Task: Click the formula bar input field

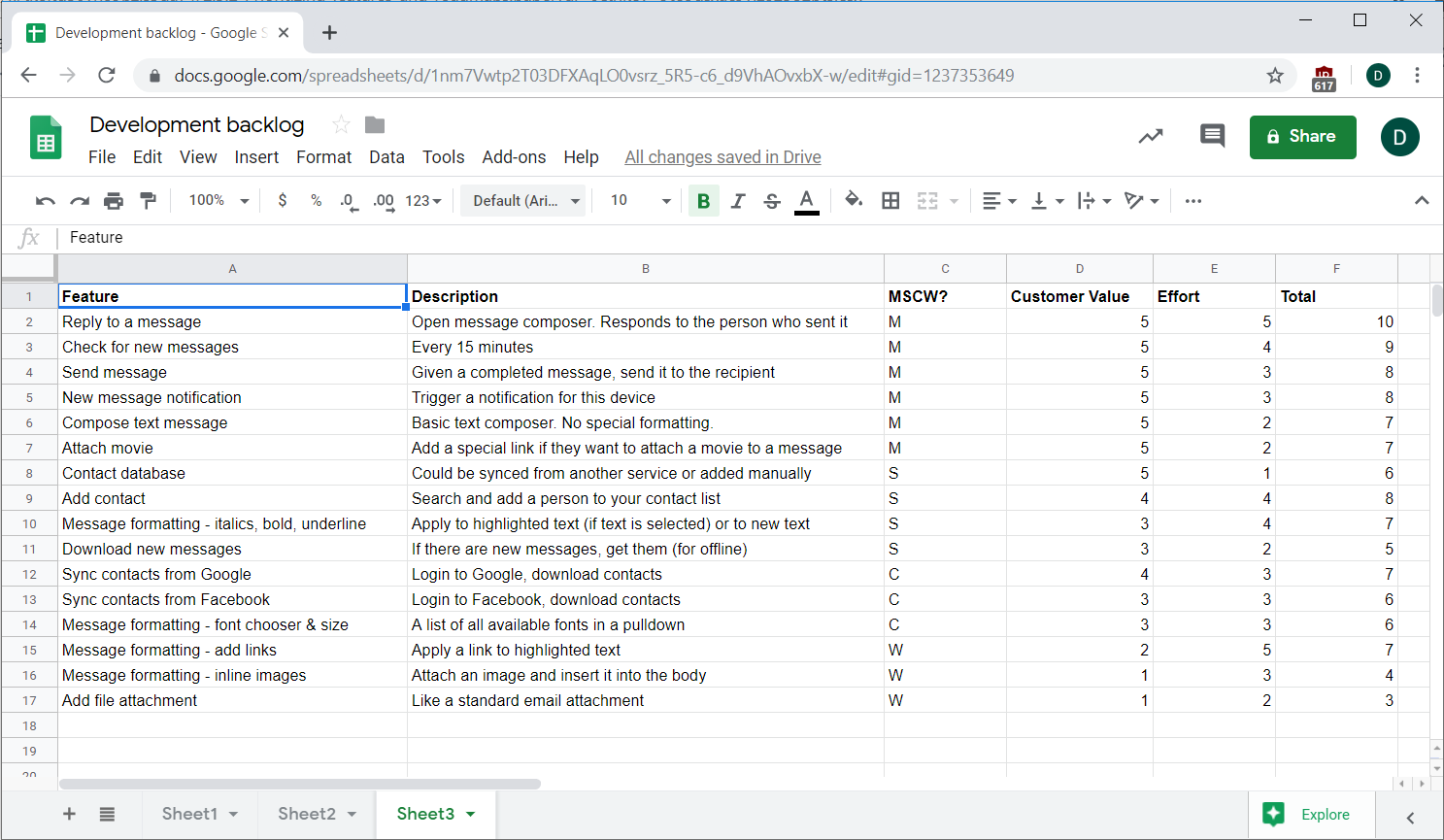Action: 680,238
